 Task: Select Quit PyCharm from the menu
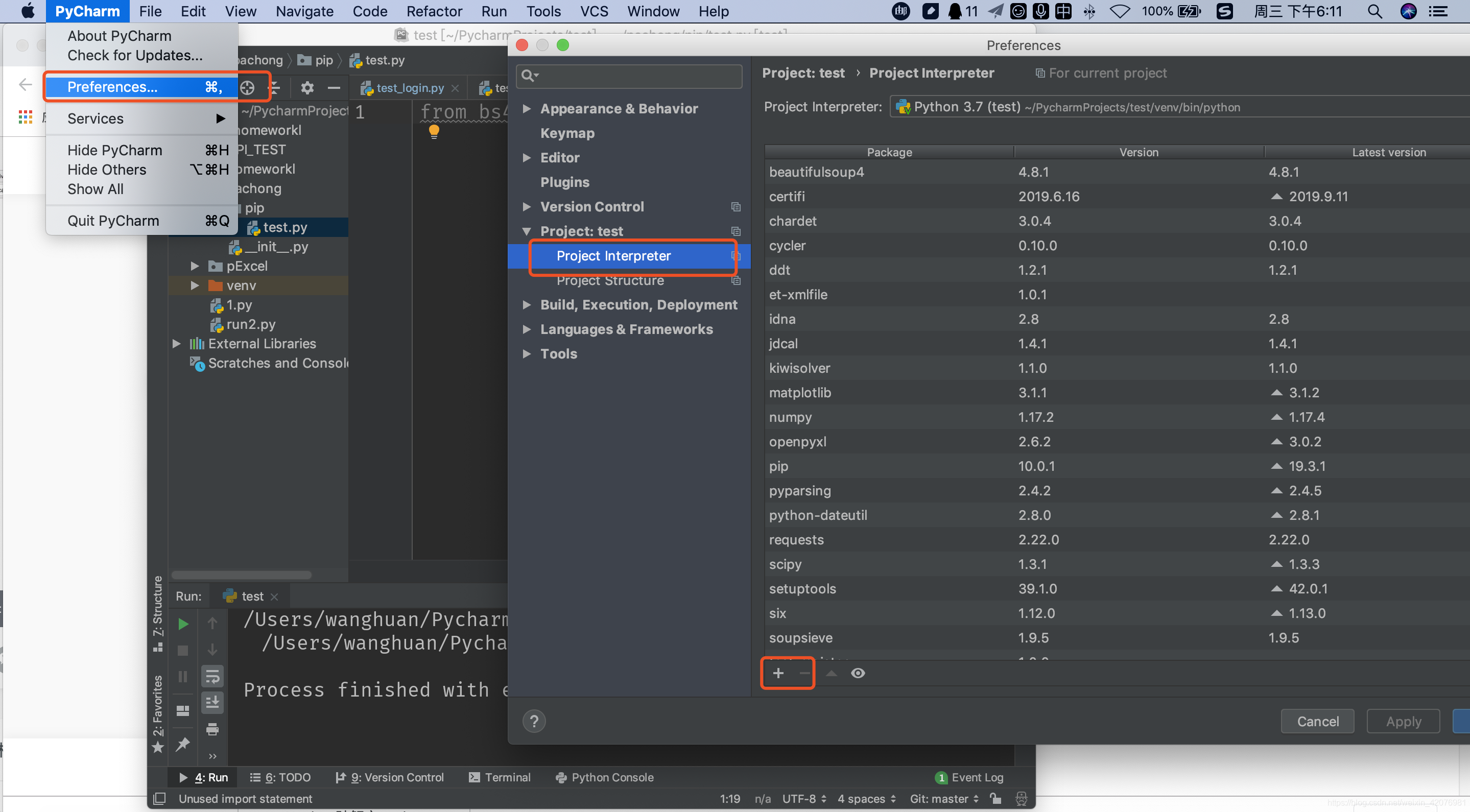113,221
